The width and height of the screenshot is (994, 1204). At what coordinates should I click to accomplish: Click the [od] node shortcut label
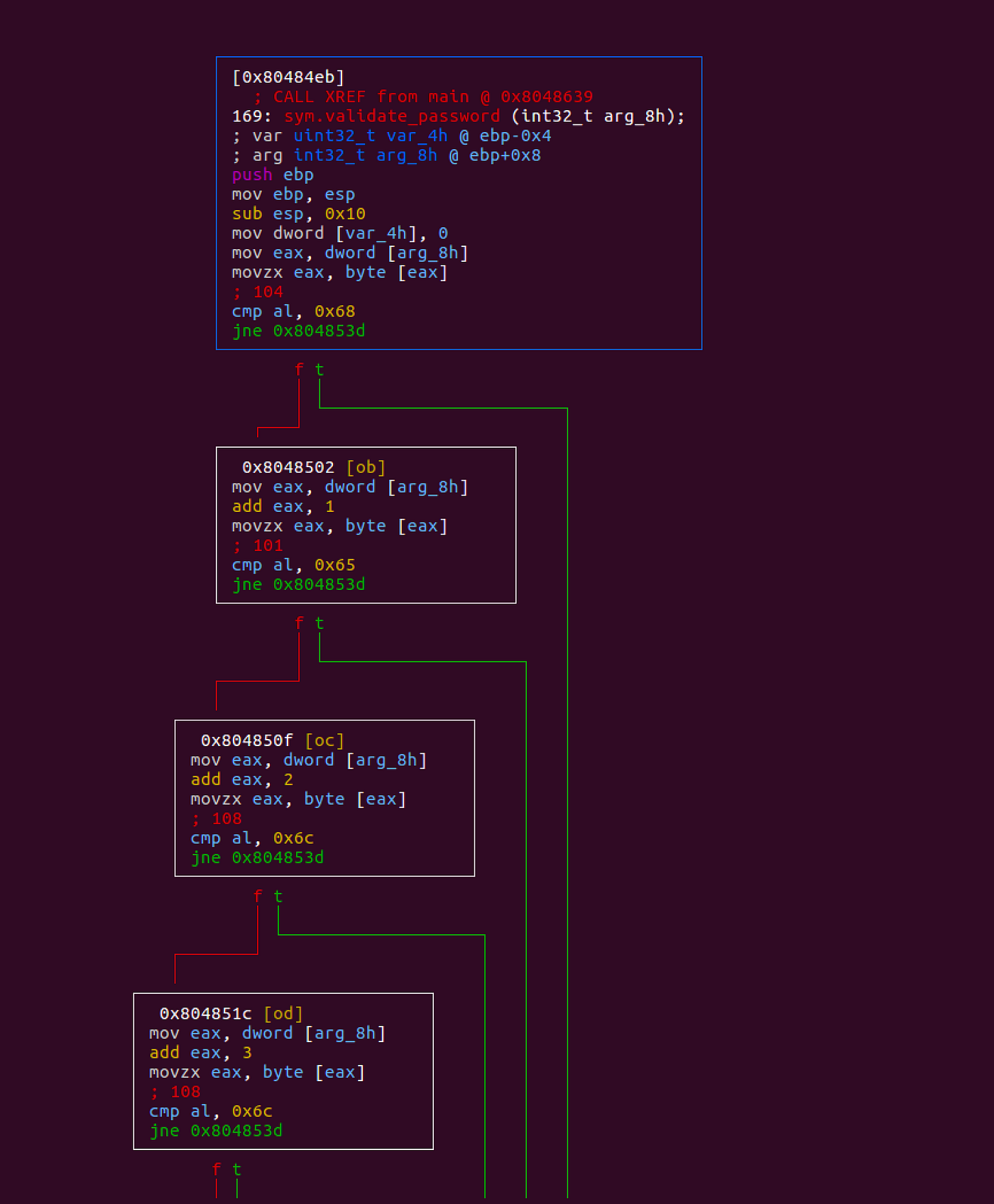283,1014
